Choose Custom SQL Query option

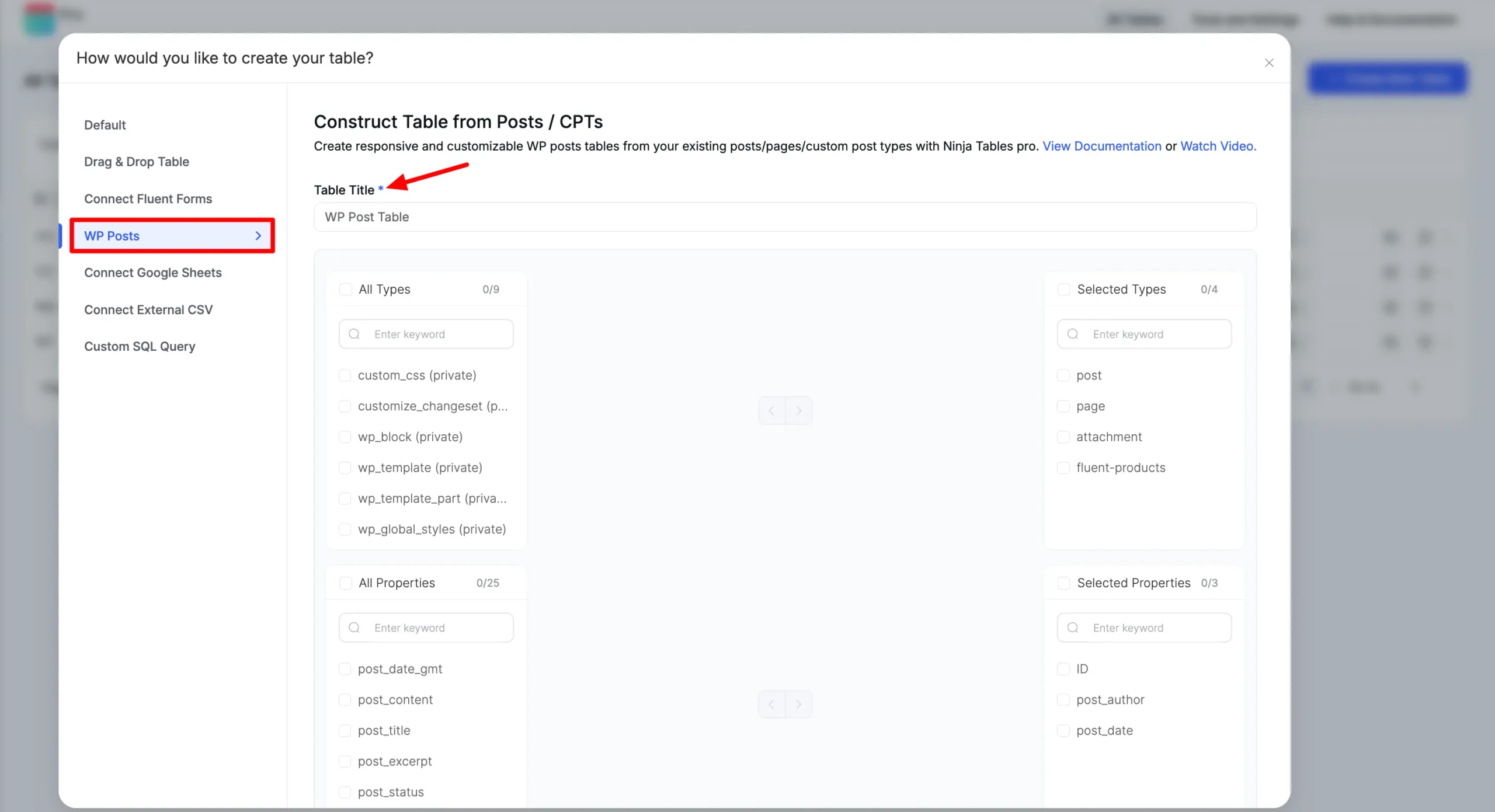click(140, 346)
